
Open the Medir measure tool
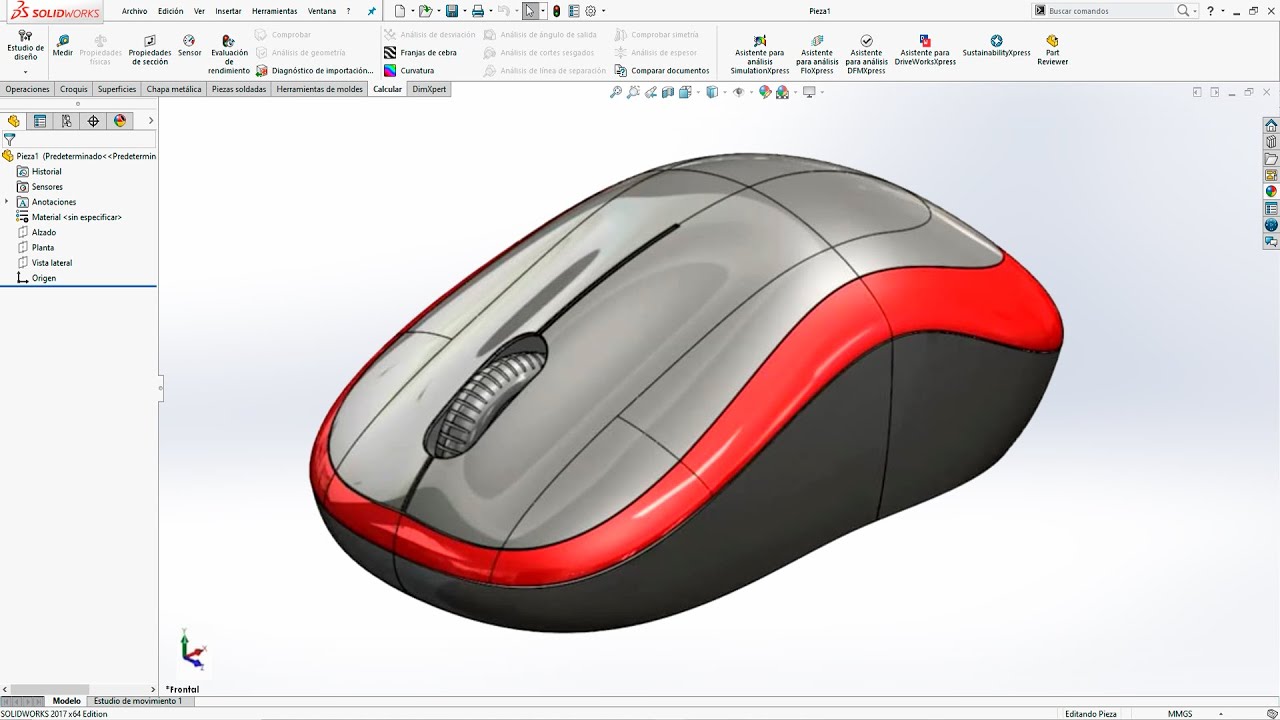[63, 46]
